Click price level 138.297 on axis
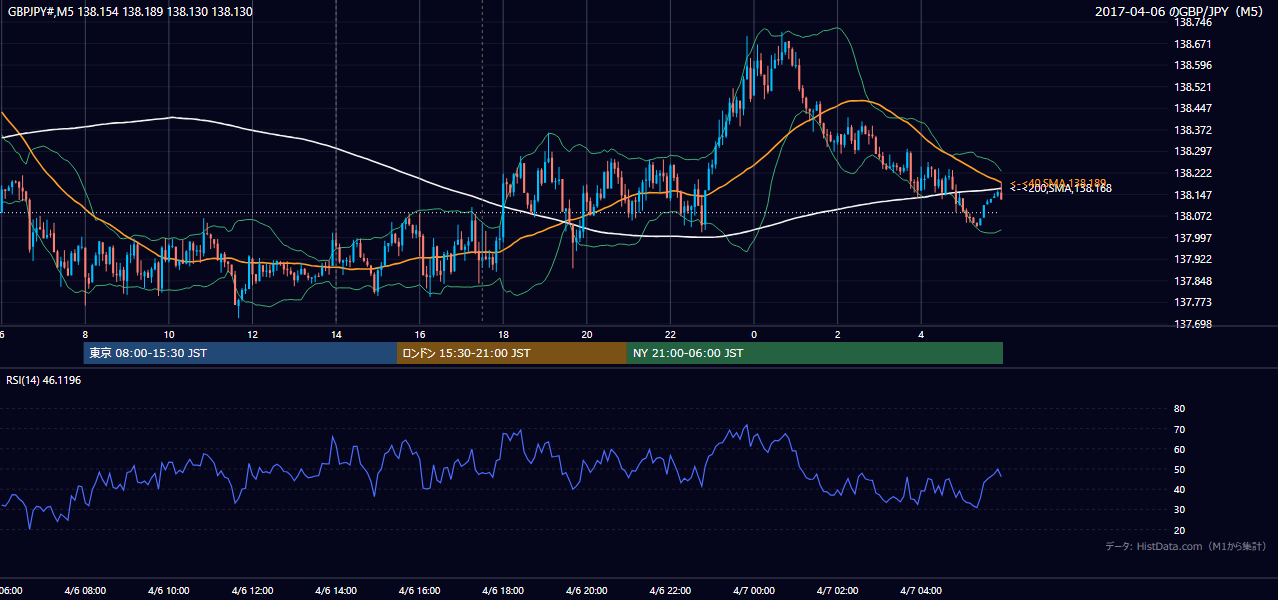Viewport: 1278px width, 600px height. (x=1193, y=151)
